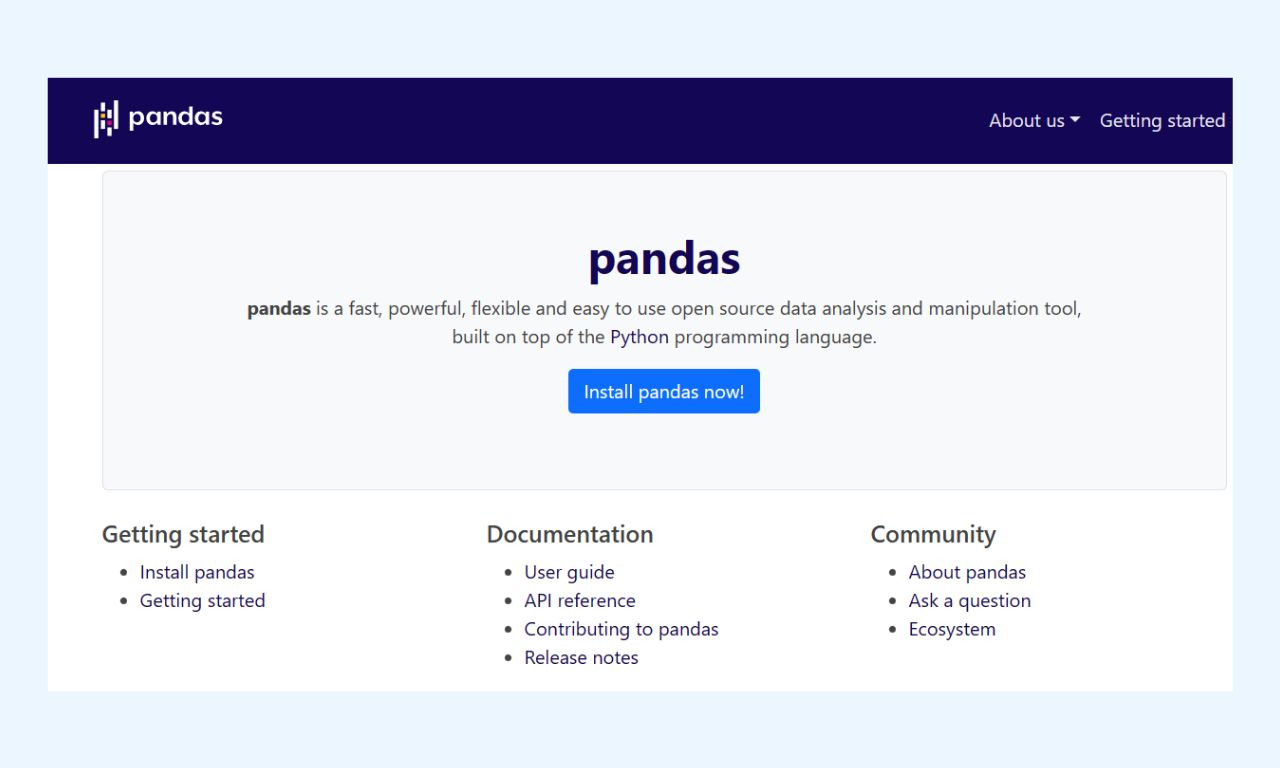Visit the Contributing to pandas link
Viewport: 1280px width, 768px height.
click(621, 629)
